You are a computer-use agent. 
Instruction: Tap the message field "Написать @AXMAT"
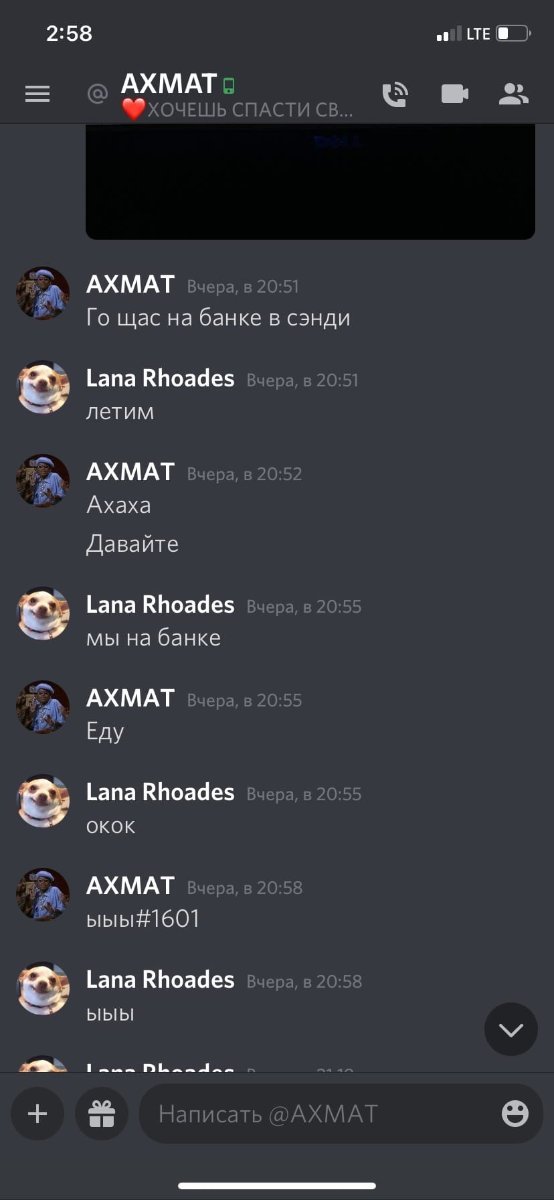pos(341,1113)
